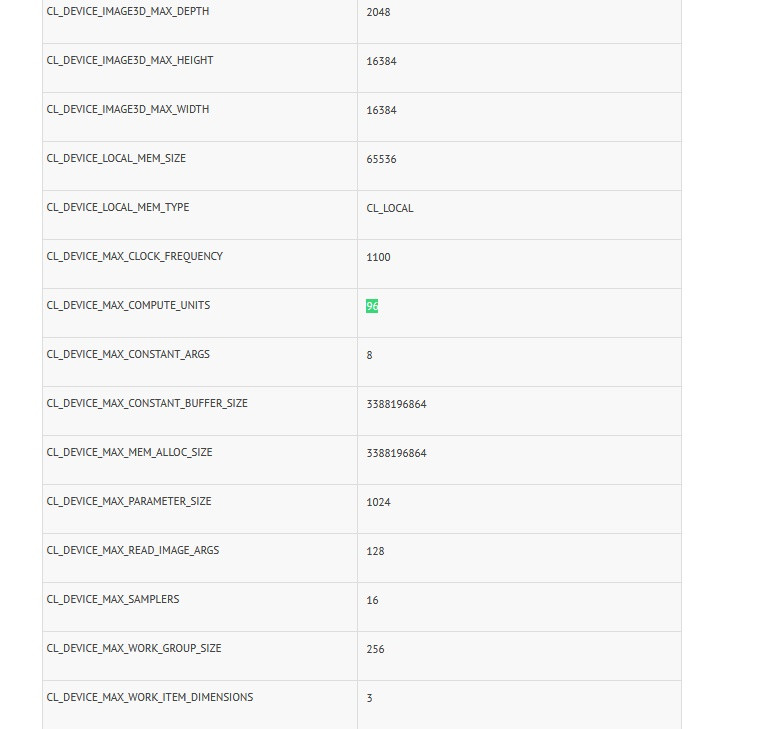Viewport: 781px width, 729px height.
Task: Click the CL_DEVICE_IMAGE3D_MAX_DEPTH property name
Action: point(128,11)
